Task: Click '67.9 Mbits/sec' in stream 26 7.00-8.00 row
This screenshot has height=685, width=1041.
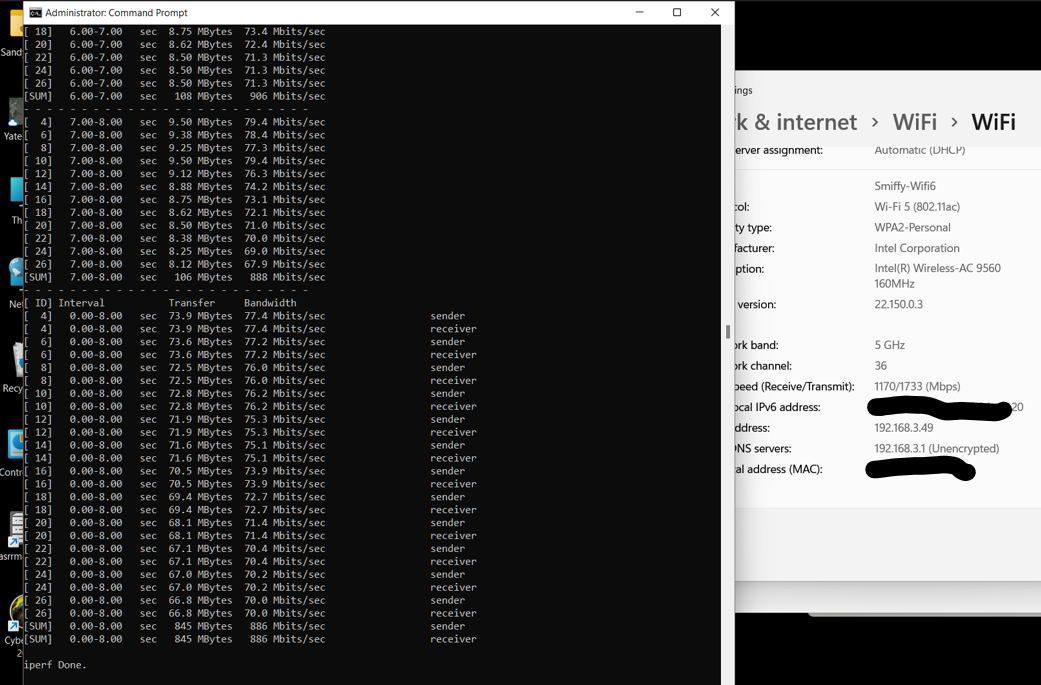Action: [285, 264]
